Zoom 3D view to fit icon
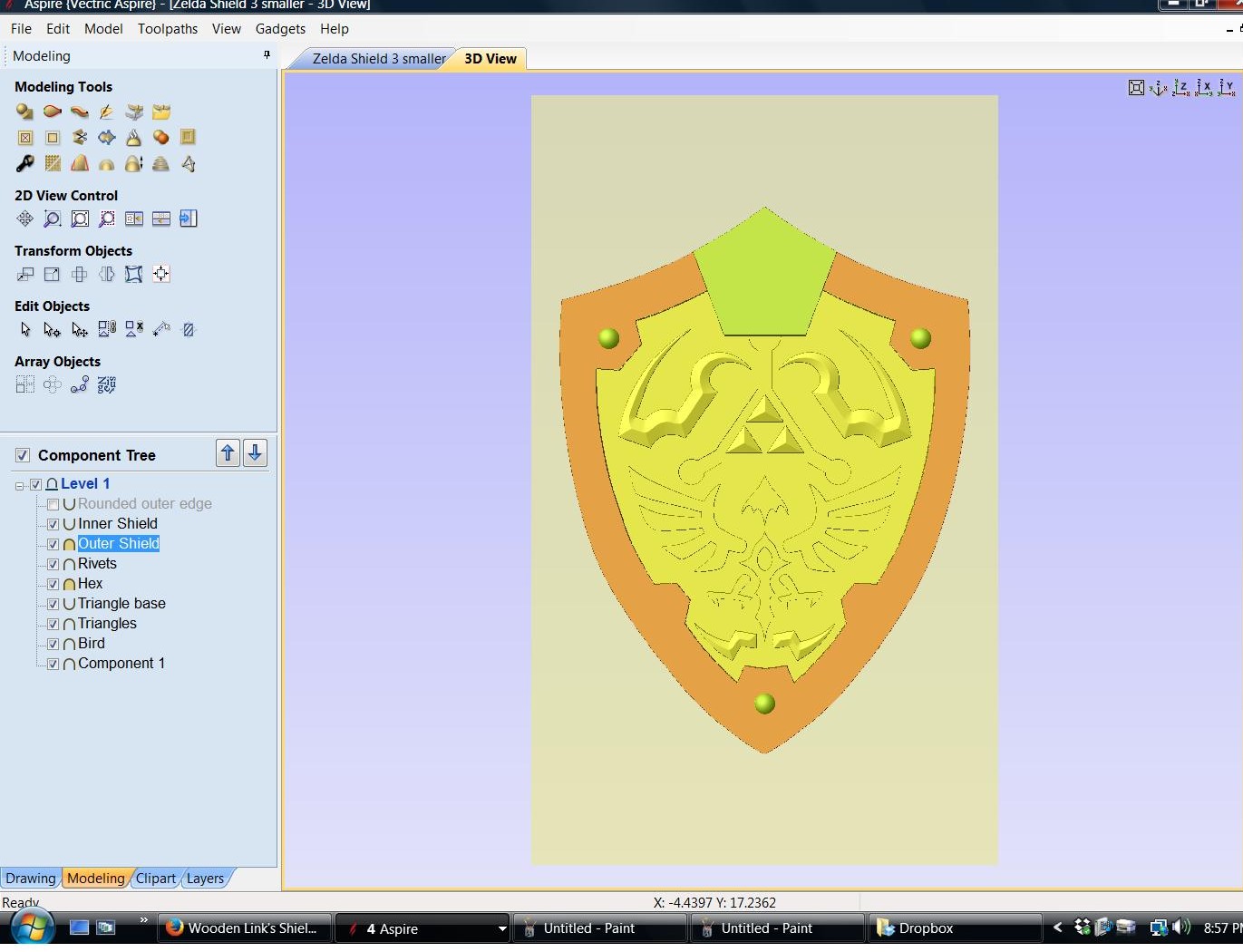1243x952 pixels. [x=1136, y=87]
